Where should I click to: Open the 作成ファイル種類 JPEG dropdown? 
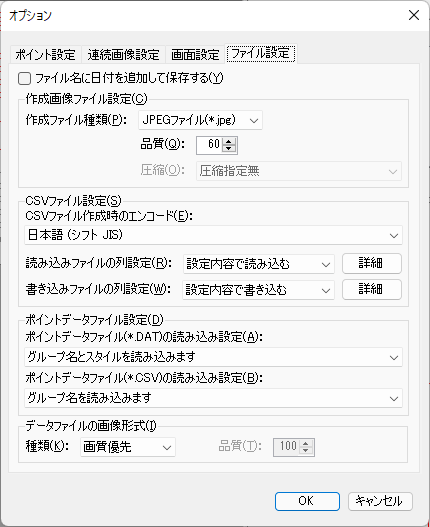[200, 120]
